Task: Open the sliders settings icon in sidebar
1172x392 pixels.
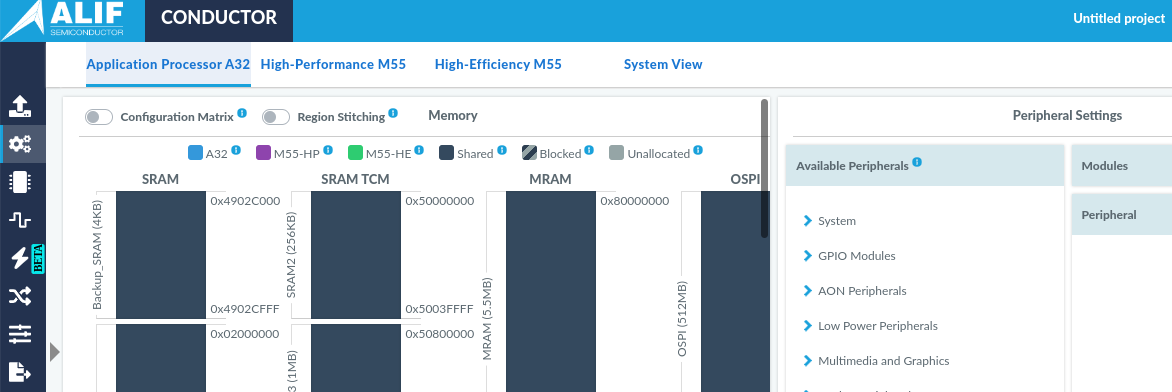Action: (20, 334)
